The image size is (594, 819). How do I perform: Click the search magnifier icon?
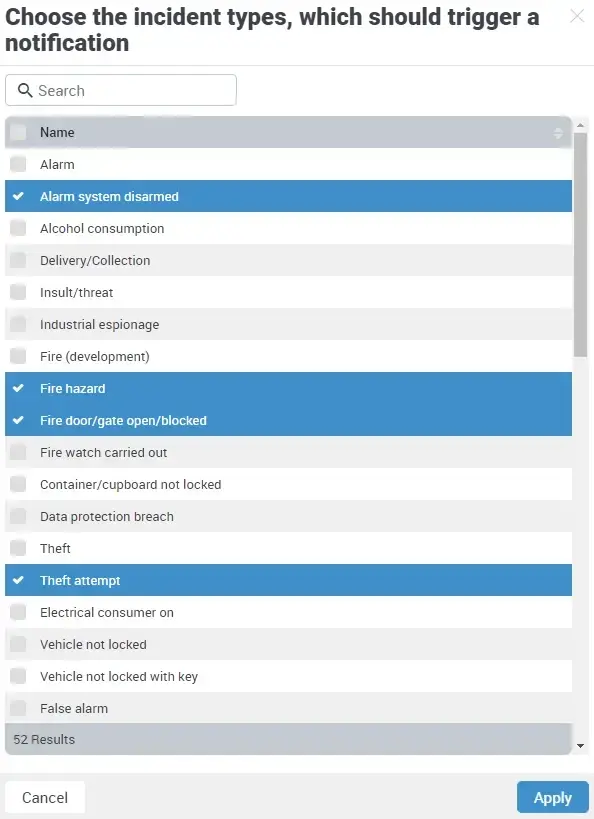(x=25, y=90)
